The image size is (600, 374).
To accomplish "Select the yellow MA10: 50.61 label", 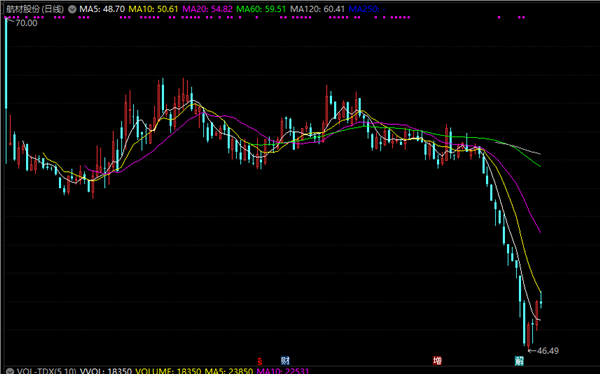I will click(x=153, y=9).
